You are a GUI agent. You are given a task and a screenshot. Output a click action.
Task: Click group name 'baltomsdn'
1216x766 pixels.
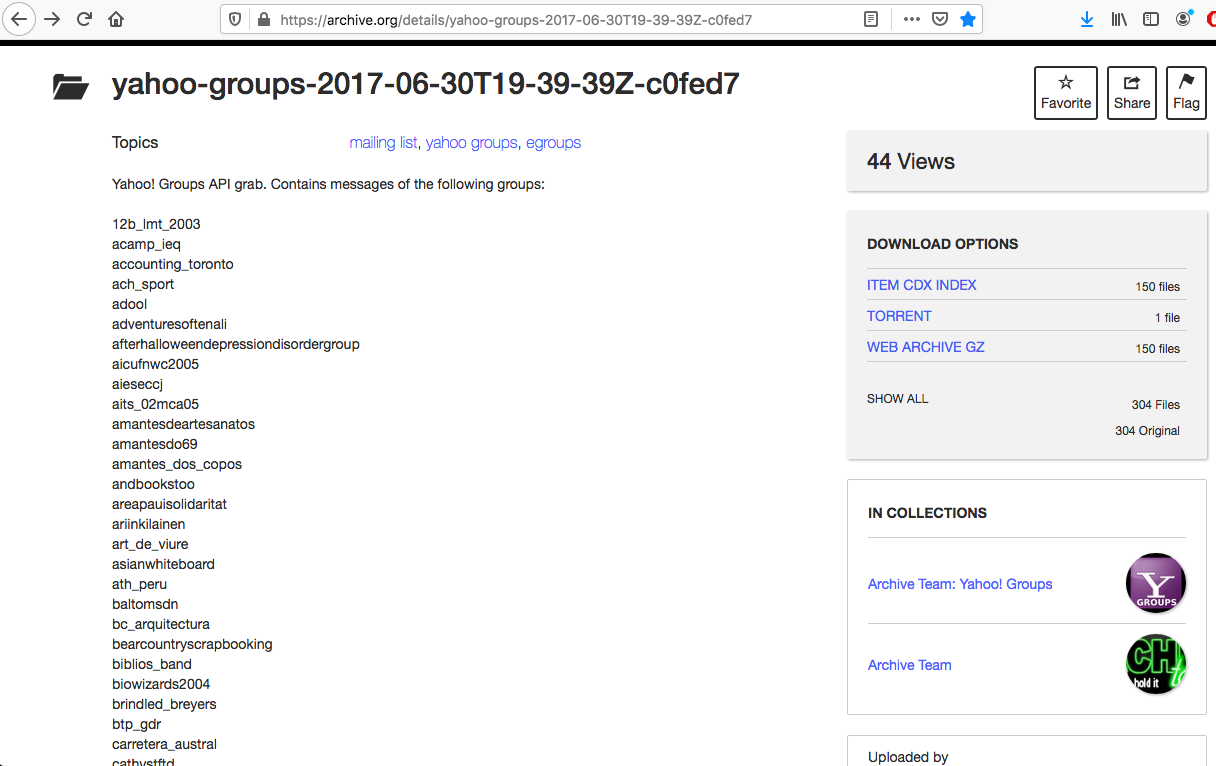(145, 604)
